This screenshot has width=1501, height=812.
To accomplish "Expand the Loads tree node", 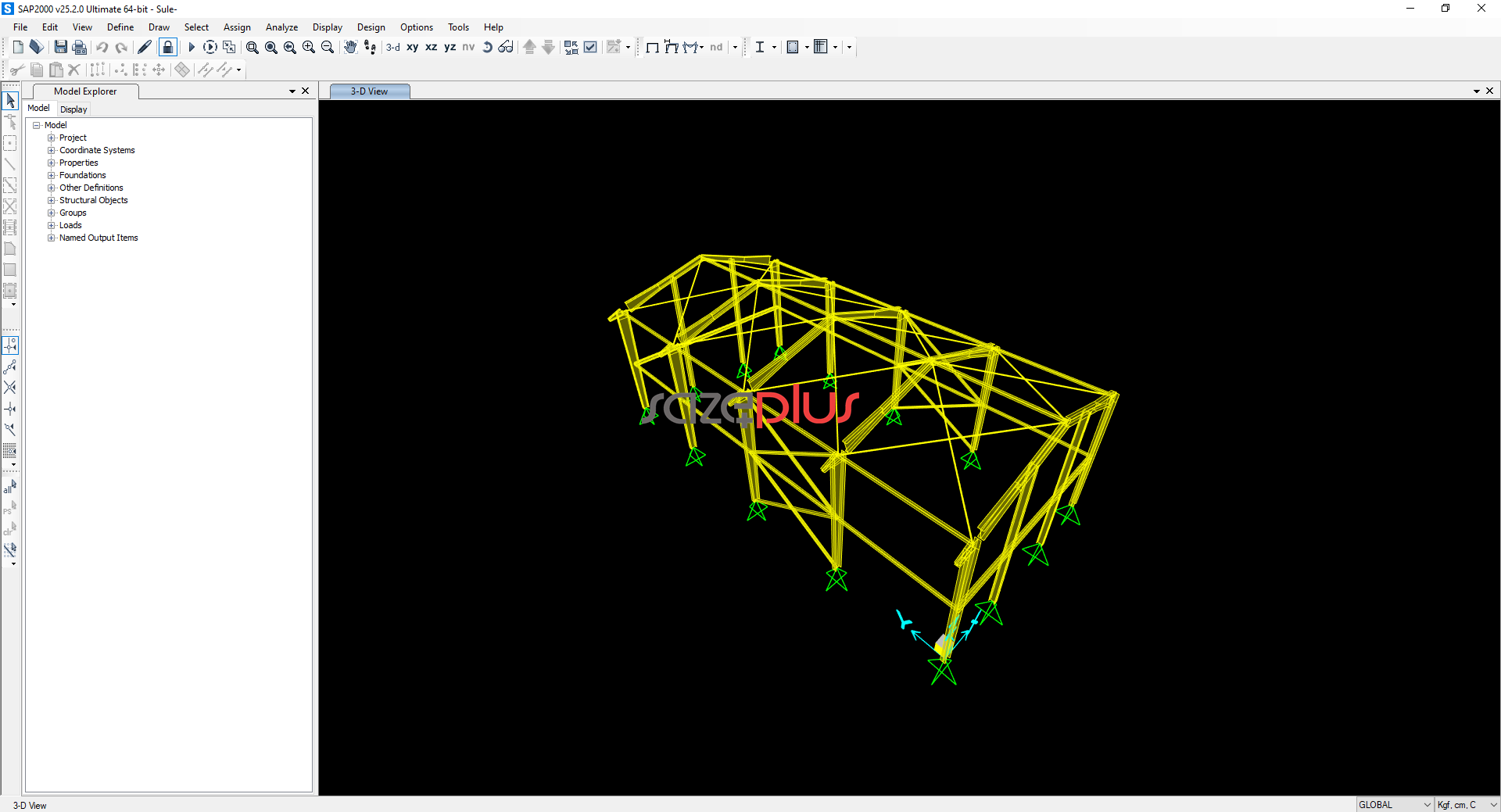I will 52,225.
